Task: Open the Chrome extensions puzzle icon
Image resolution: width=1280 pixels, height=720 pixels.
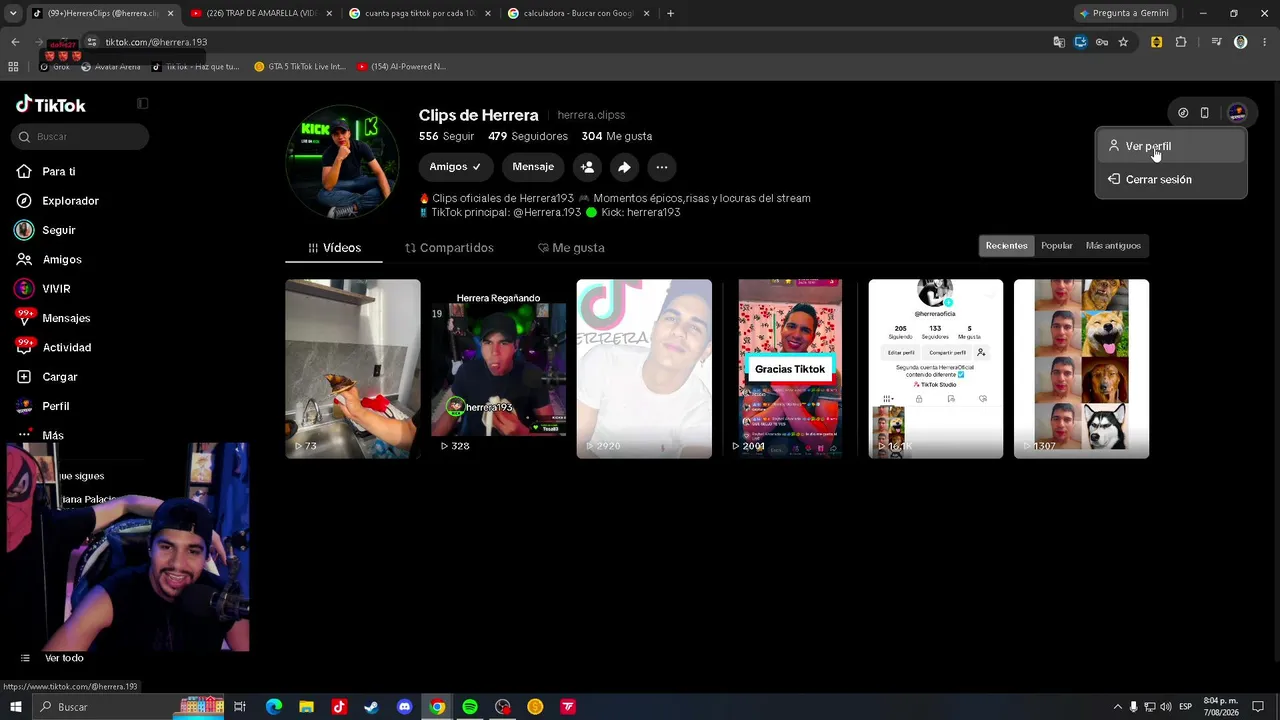Action: (x=1181, y=42)
